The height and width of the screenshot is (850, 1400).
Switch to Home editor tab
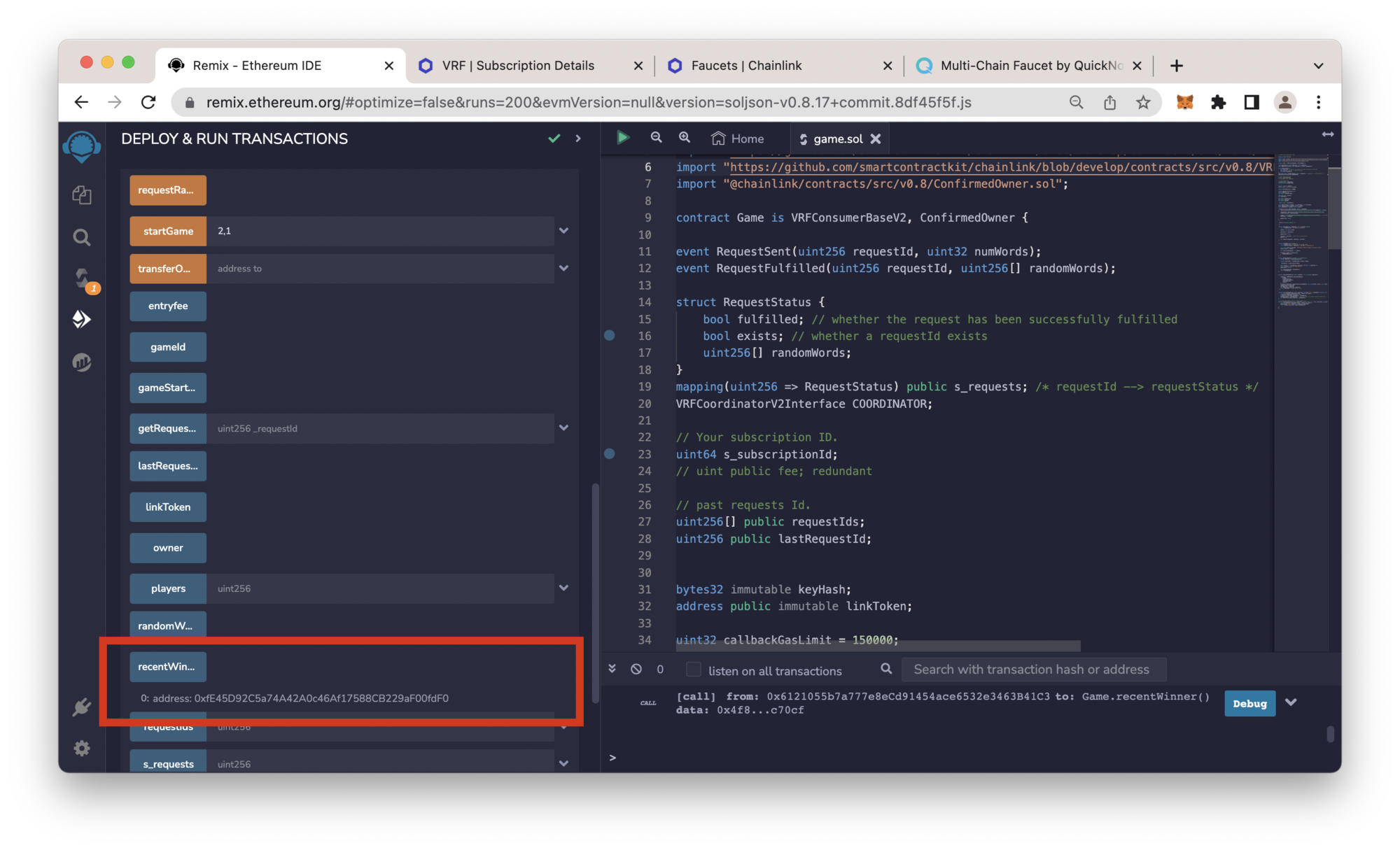(738, 139)
